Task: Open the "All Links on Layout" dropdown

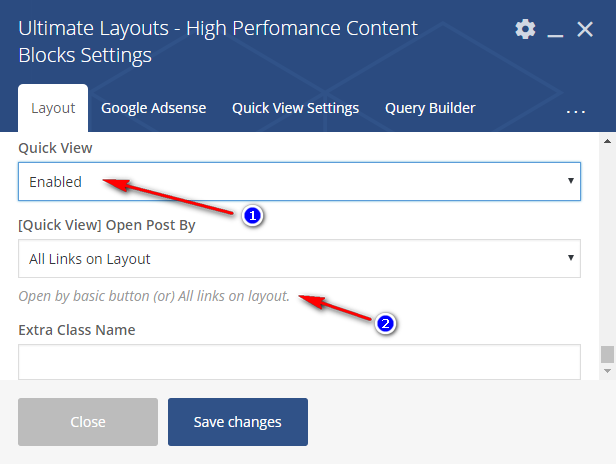Action: pyautogui.click(x=299, y=259)
